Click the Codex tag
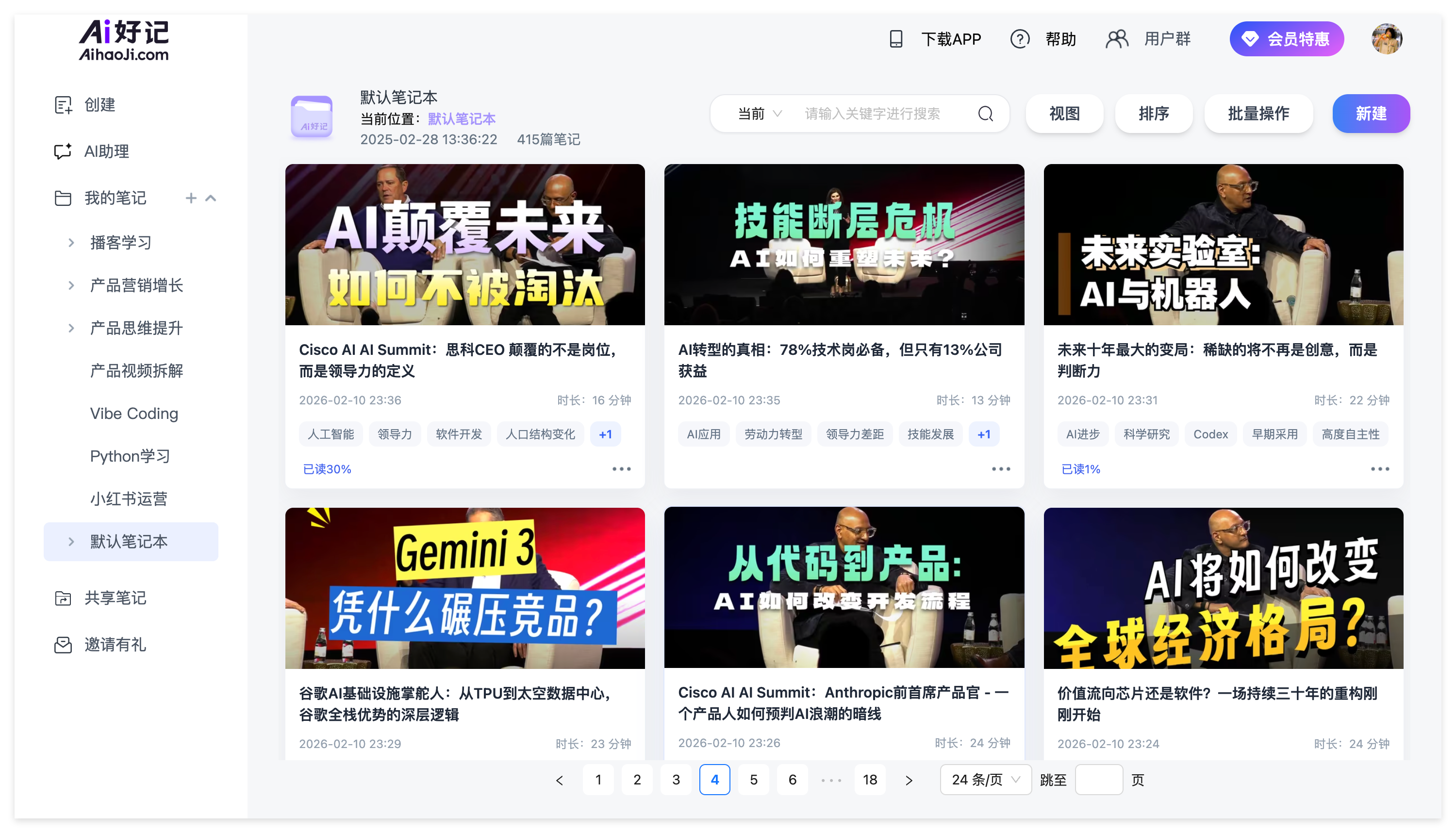Viewport: 1456px width, 833px height. [1210, 434]
